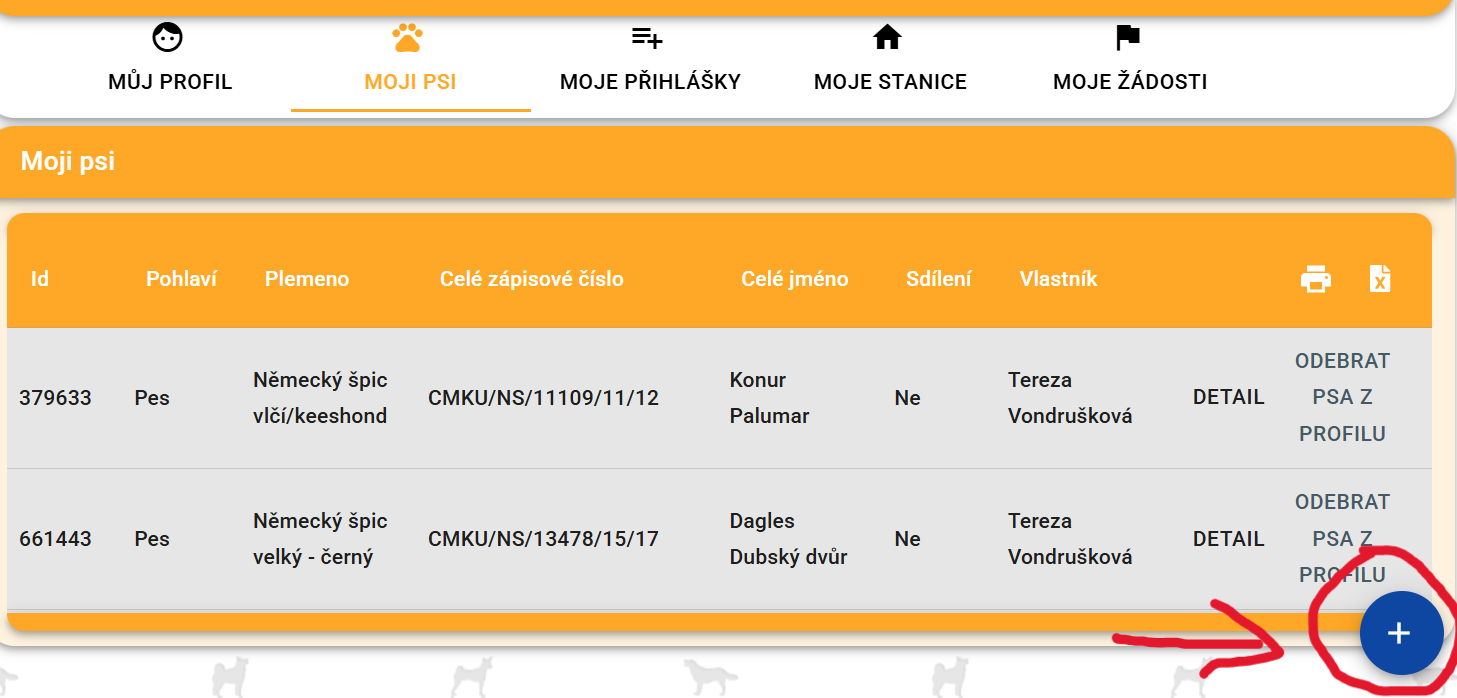
Task: Click the flag icon above Moje žádosti
Action: [1128, 38]
